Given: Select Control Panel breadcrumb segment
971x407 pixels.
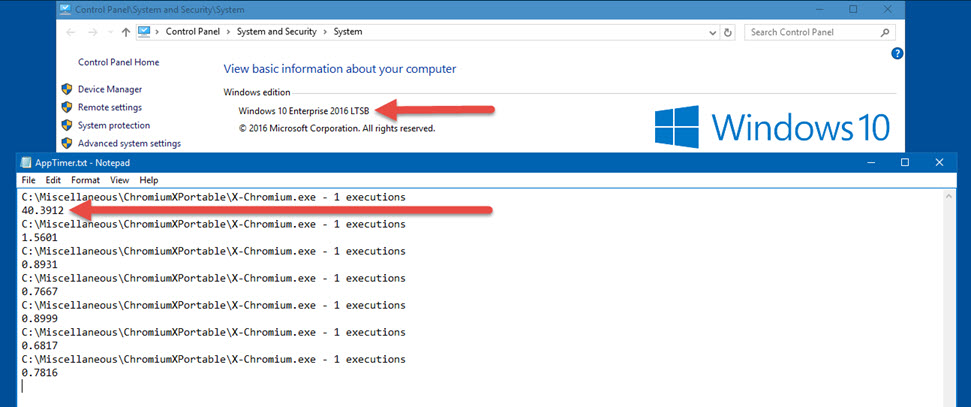Looking at the screenshot, I should point(193,32).
